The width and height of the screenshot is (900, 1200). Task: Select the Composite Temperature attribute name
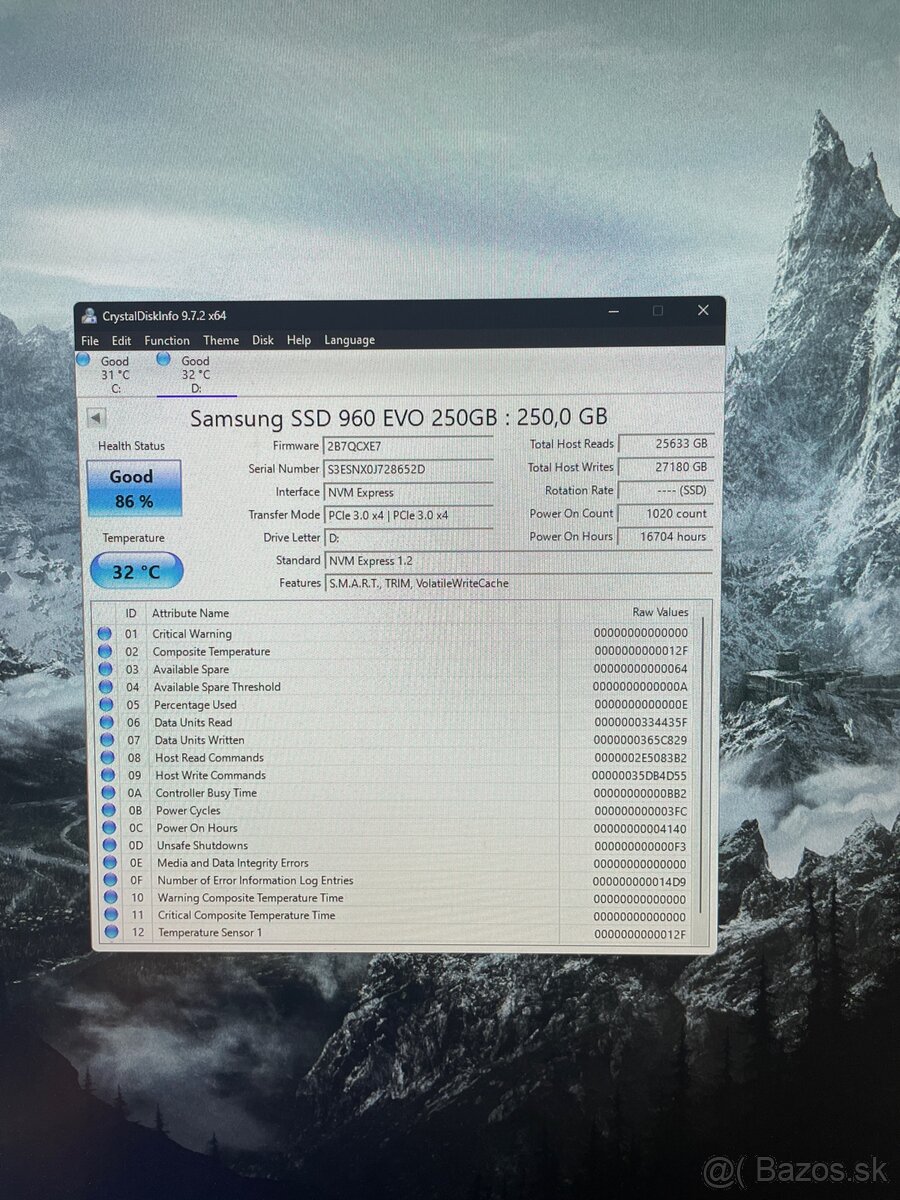(x=211, y=652)
